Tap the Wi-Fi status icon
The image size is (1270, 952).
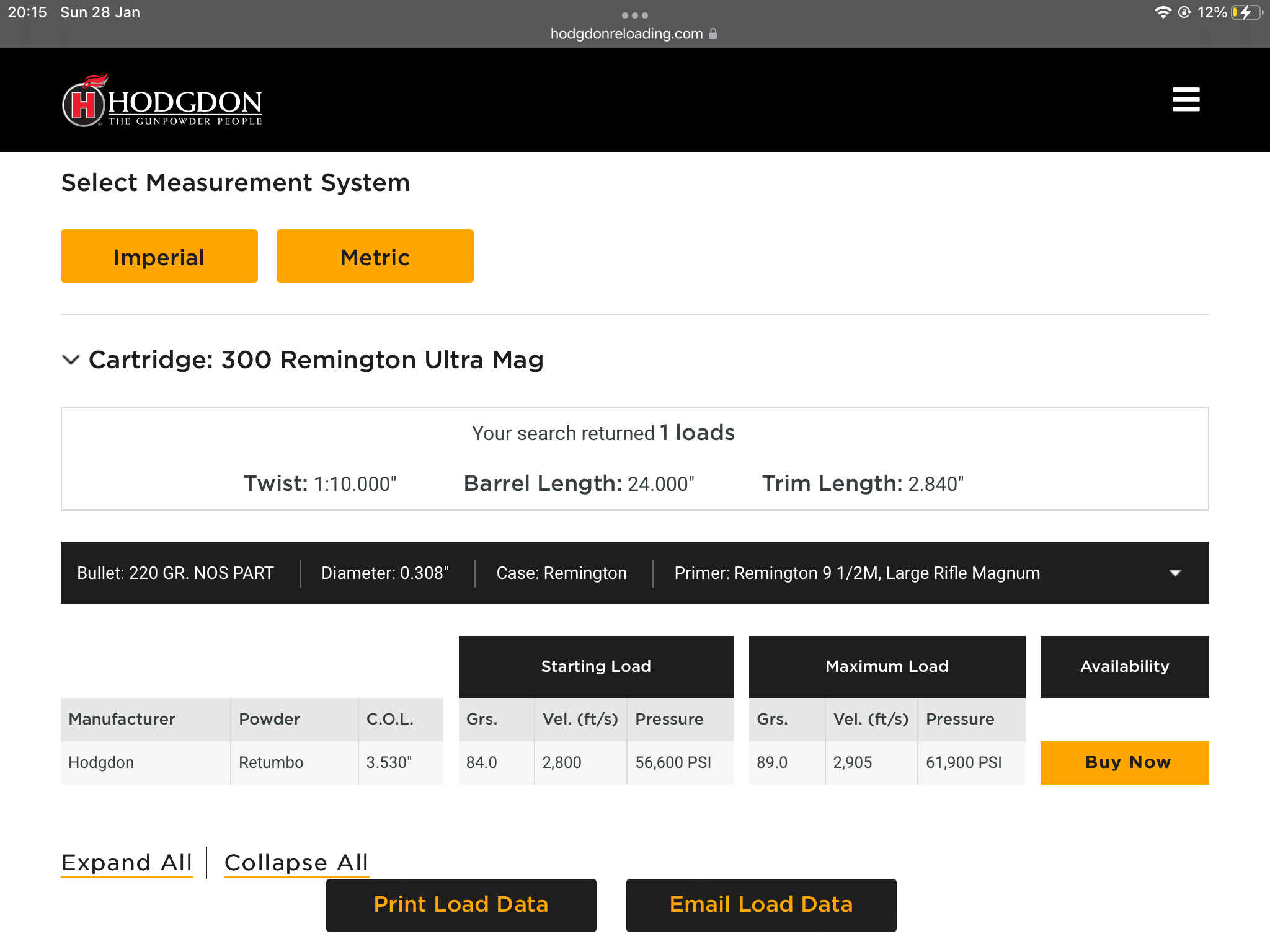click(1163, 12)
